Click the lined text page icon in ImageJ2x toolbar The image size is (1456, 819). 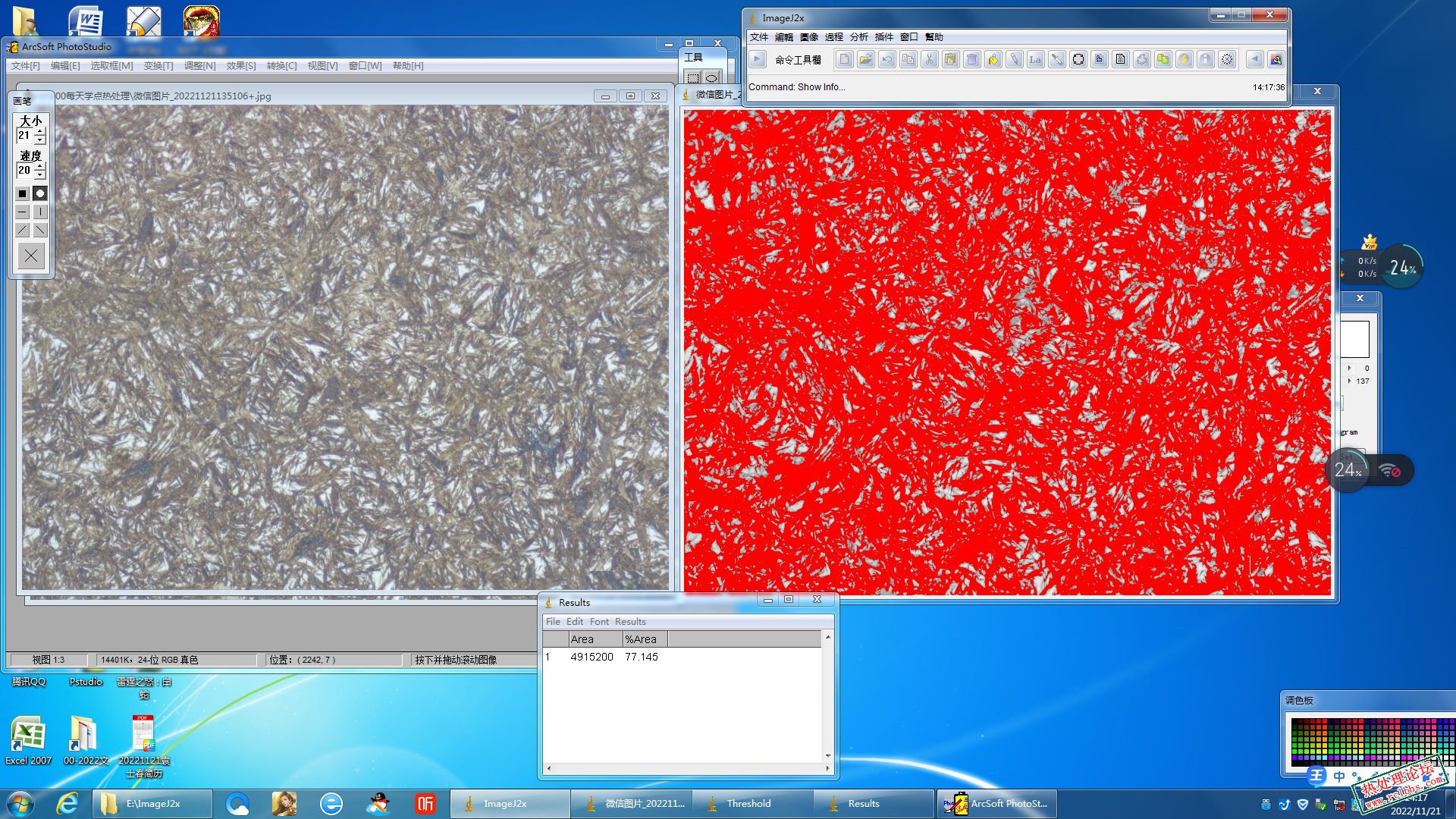tap(1121, 59)
